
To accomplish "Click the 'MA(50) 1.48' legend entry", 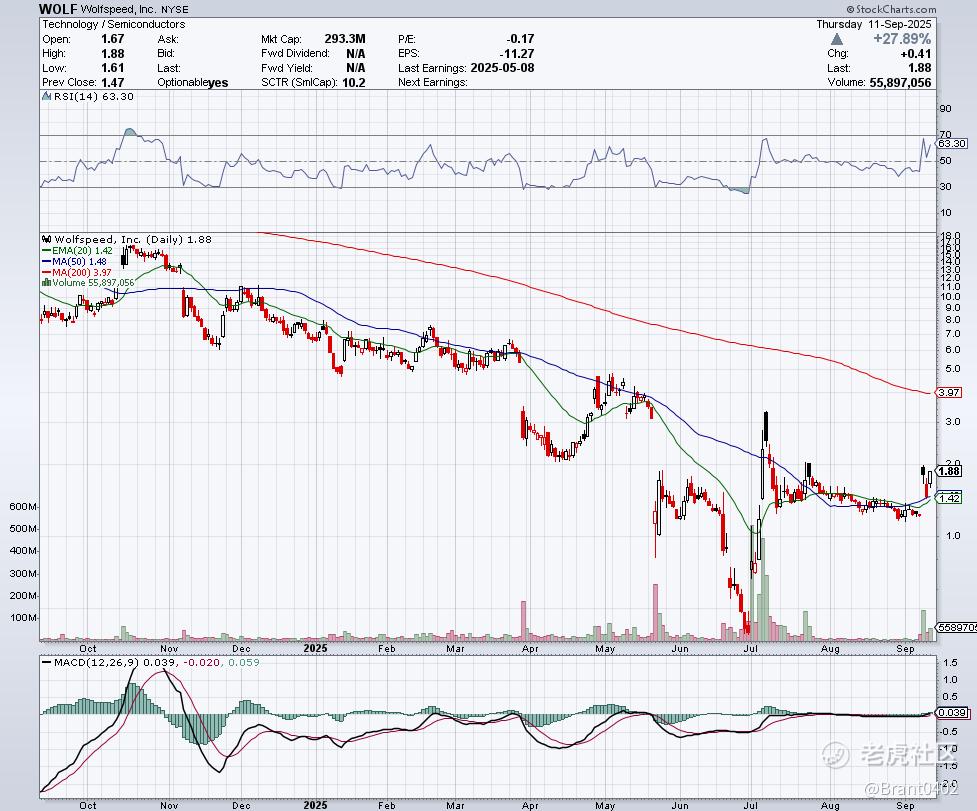I will coord(79,262).
